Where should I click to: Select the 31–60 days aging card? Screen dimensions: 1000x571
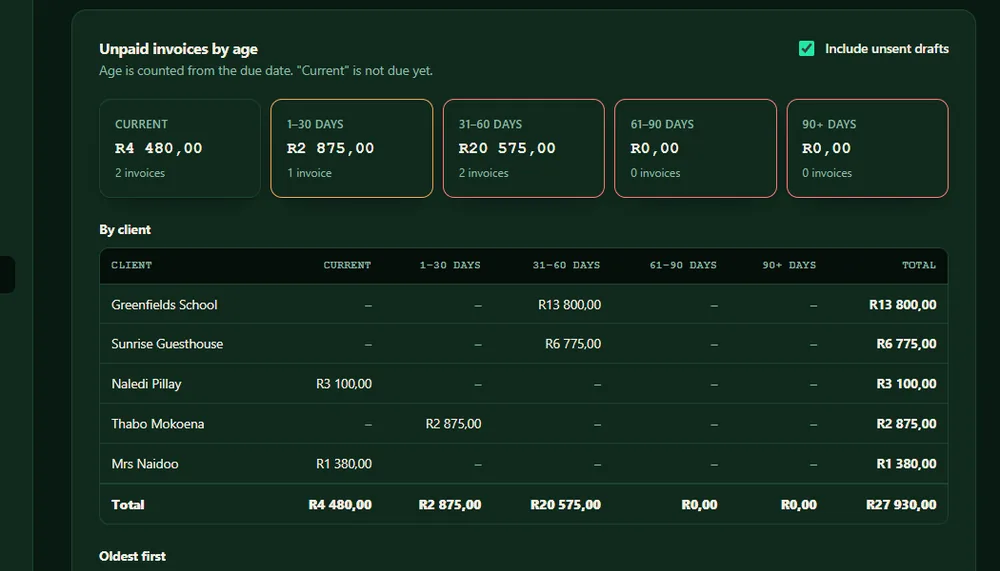(524, 148)
